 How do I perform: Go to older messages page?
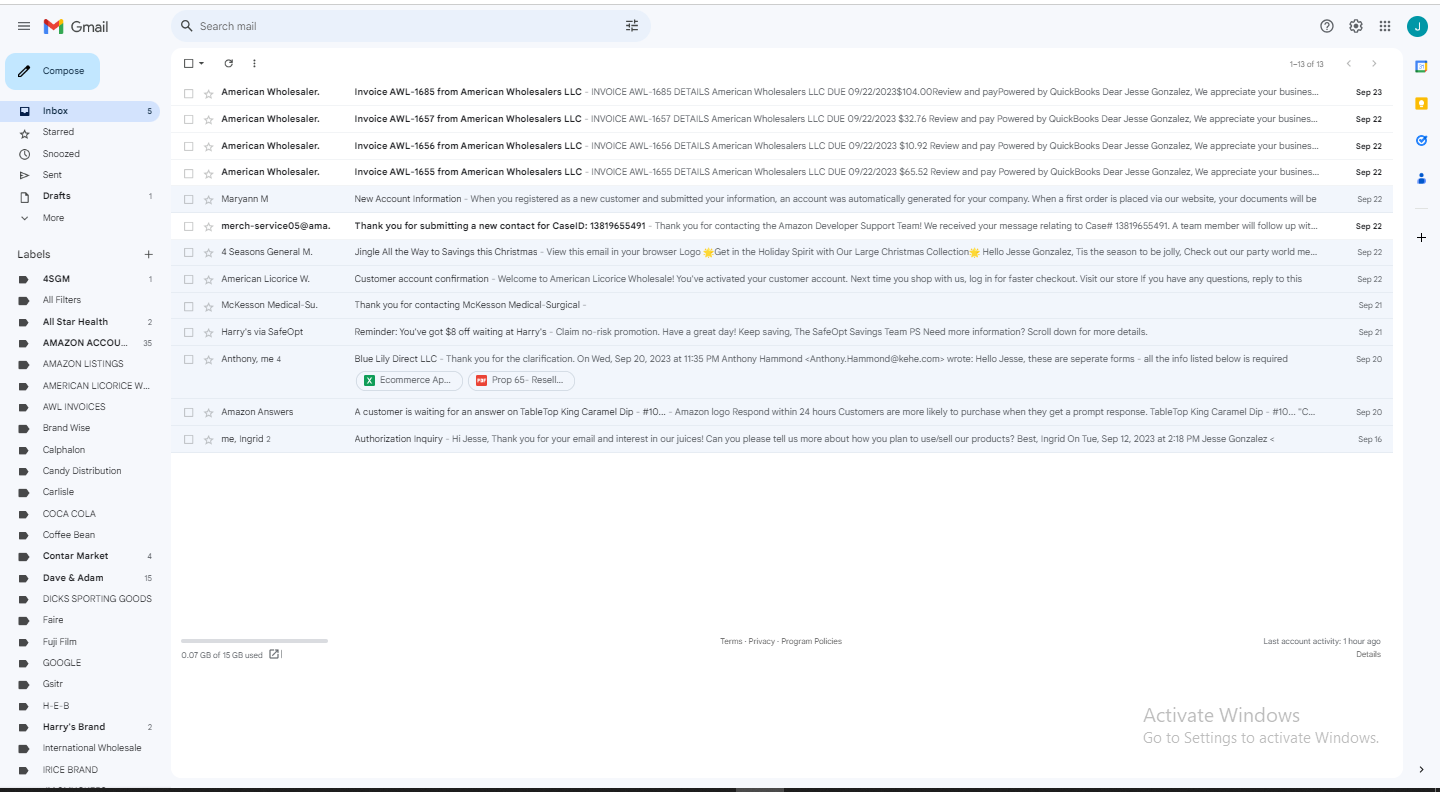pos(1375,64)
